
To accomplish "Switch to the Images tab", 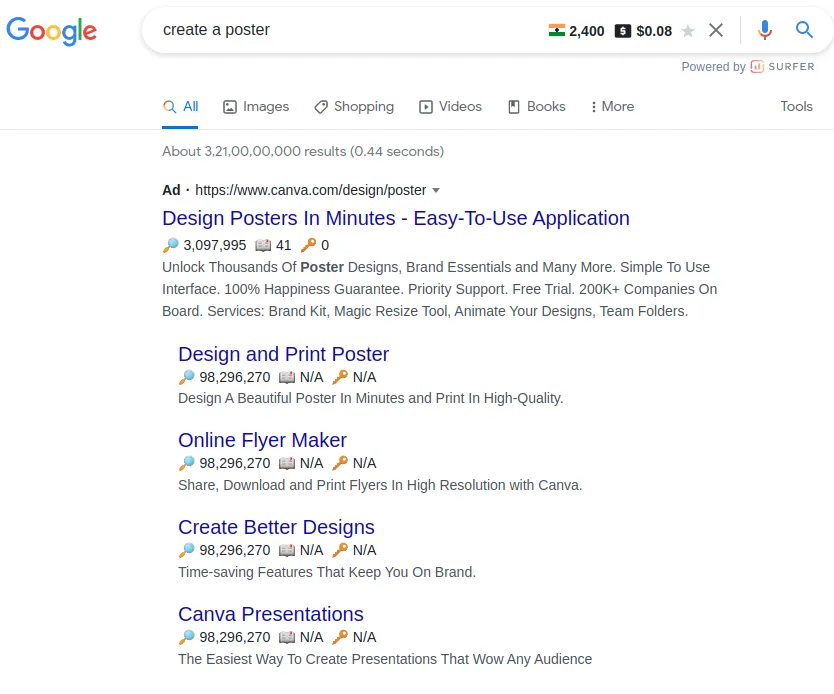I will point(256,106).
